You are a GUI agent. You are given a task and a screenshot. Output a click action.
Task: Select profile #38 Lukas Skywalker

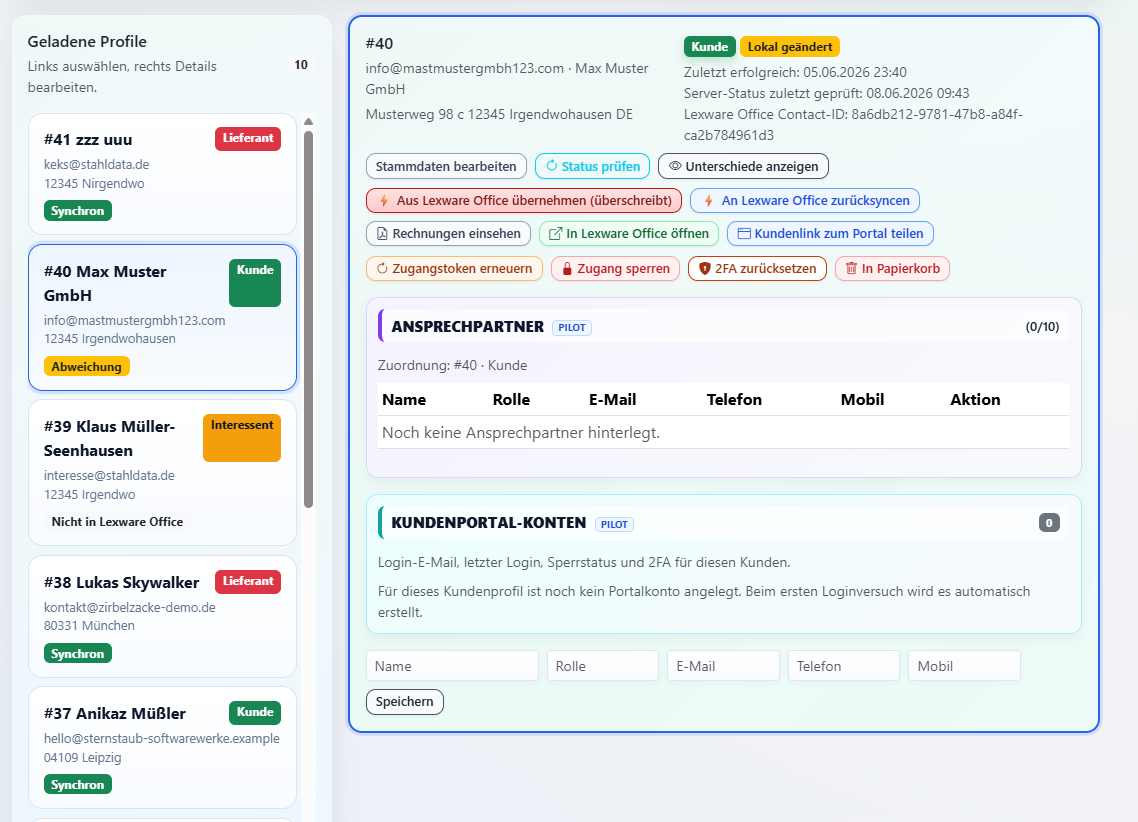(163, 617)
